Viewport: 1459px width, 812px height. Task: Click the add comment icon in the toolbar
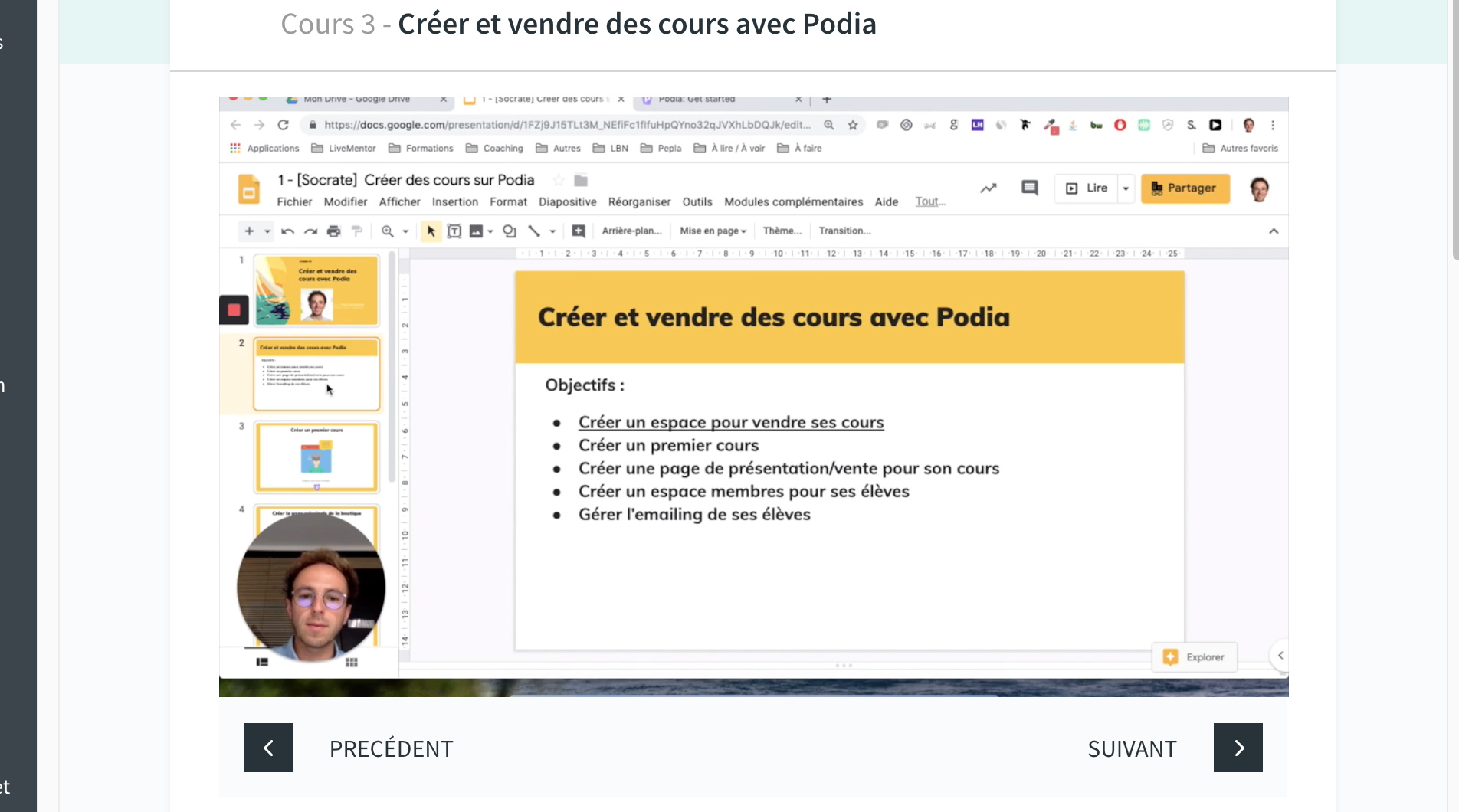579,231
